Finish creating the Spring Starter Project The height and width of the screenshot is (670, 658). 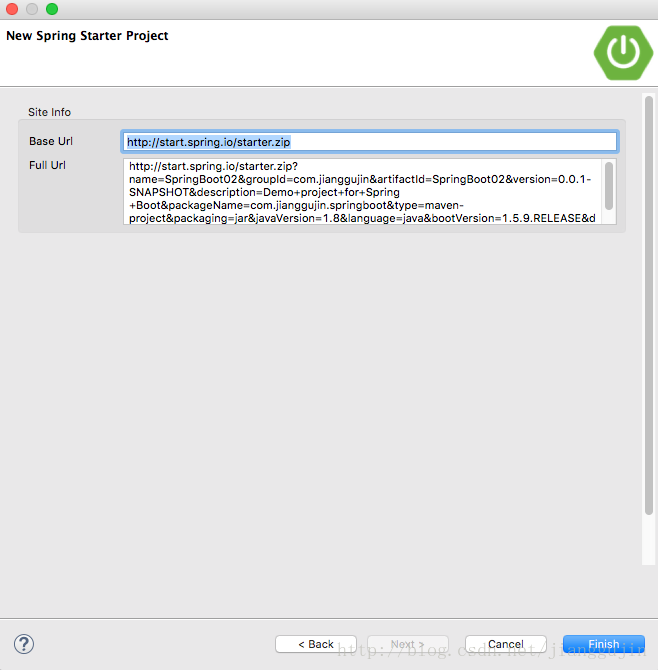pyautogui.click(x=604, y=644)
